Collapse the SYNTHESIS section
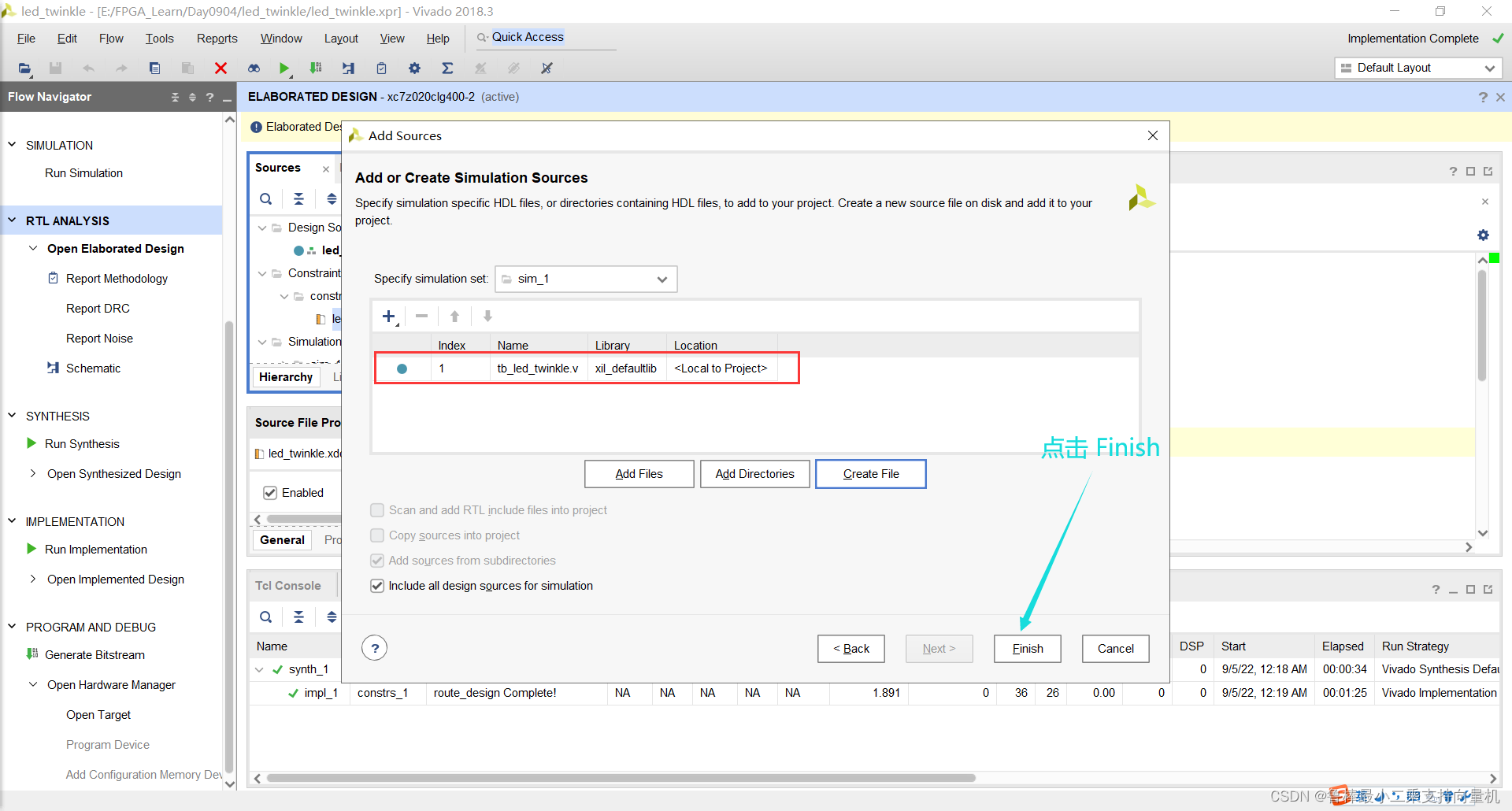The image size is (1512, 811). pos(12,416)
